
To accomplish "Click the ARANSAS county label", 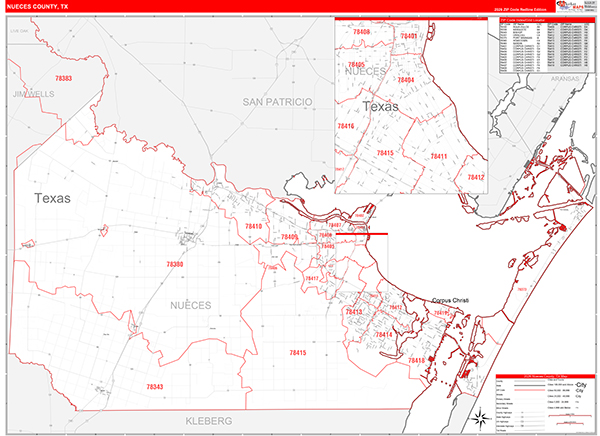I will (x=564, y=78).
